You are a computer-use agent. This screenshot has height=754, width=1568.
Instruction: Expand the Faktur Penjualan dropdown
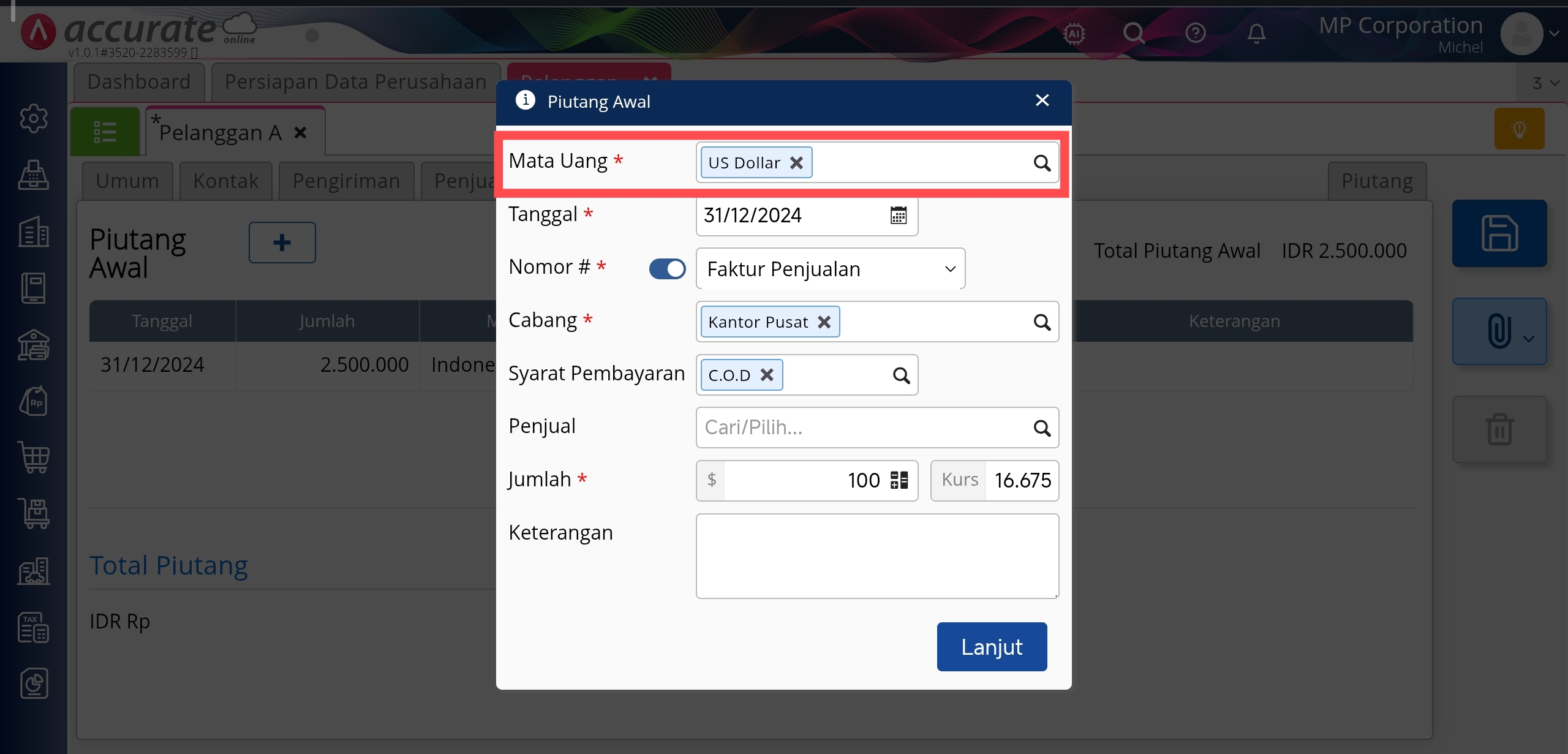(950, 269)
